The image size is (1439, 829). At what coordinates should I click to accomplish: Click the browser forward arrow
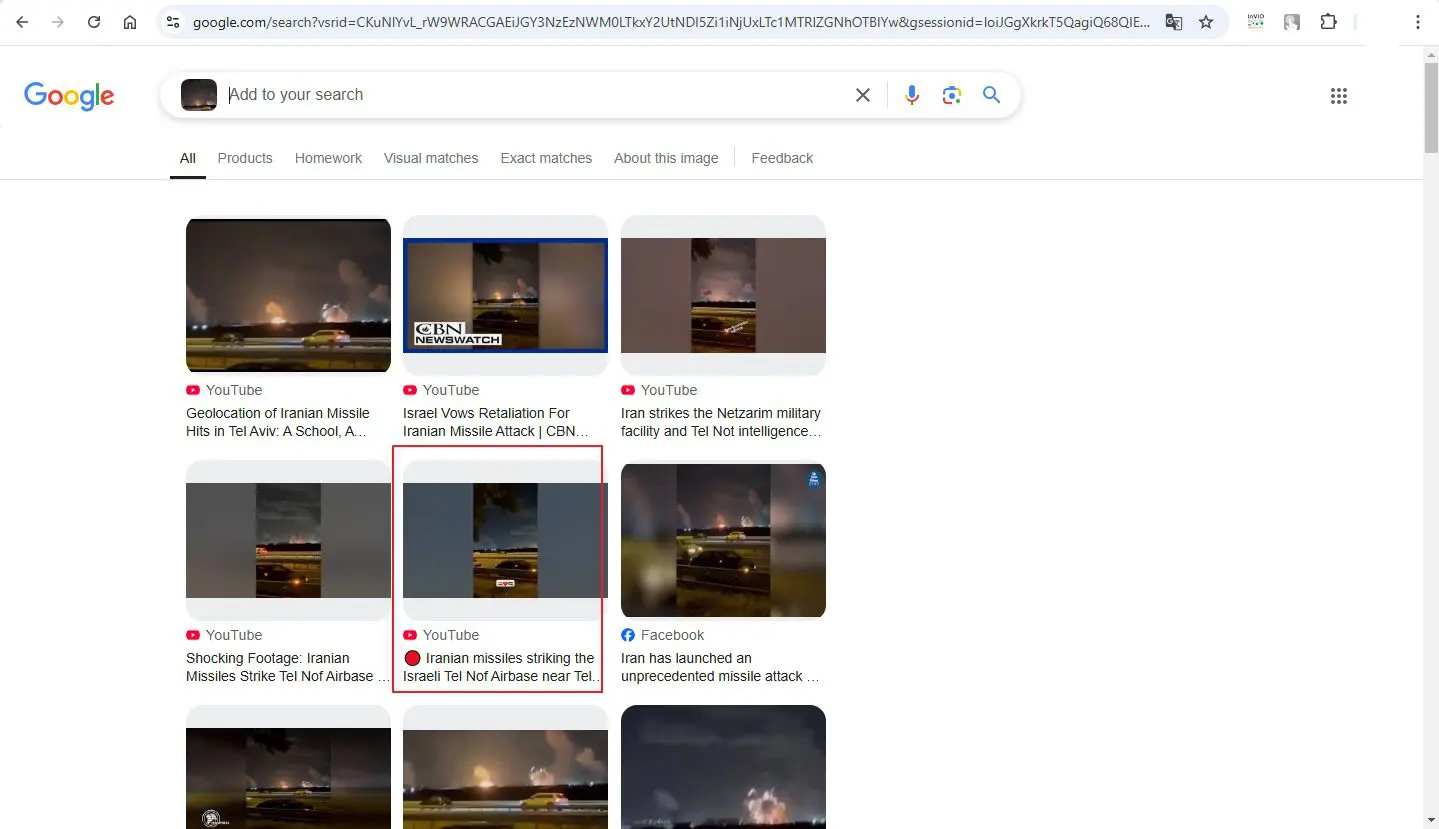[58, 22]
